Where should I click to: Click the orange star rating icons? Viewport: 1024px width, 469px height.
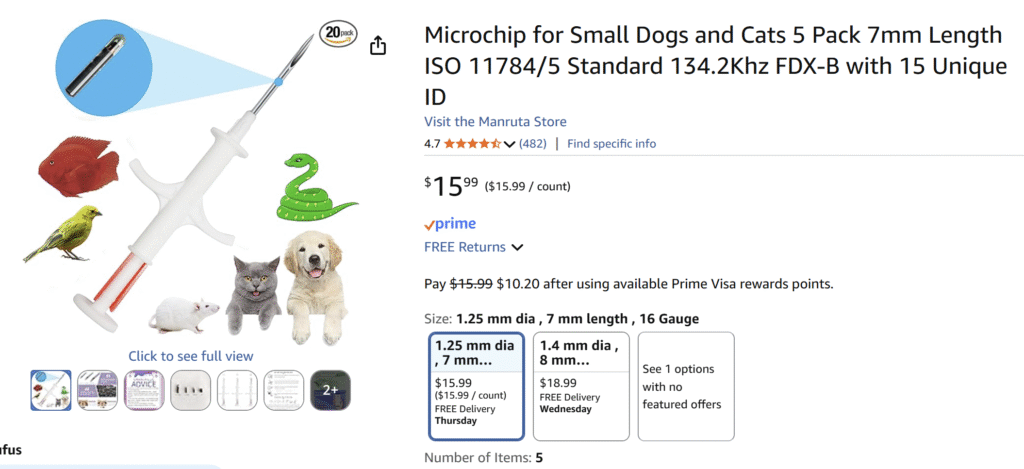[x=473, y=144]
